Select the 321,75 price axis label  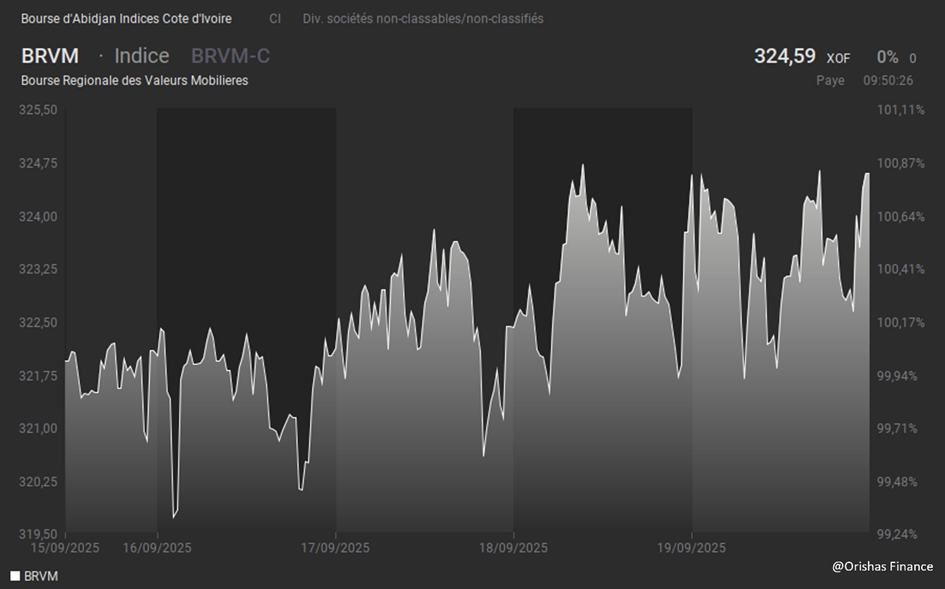tap(38, 376)
